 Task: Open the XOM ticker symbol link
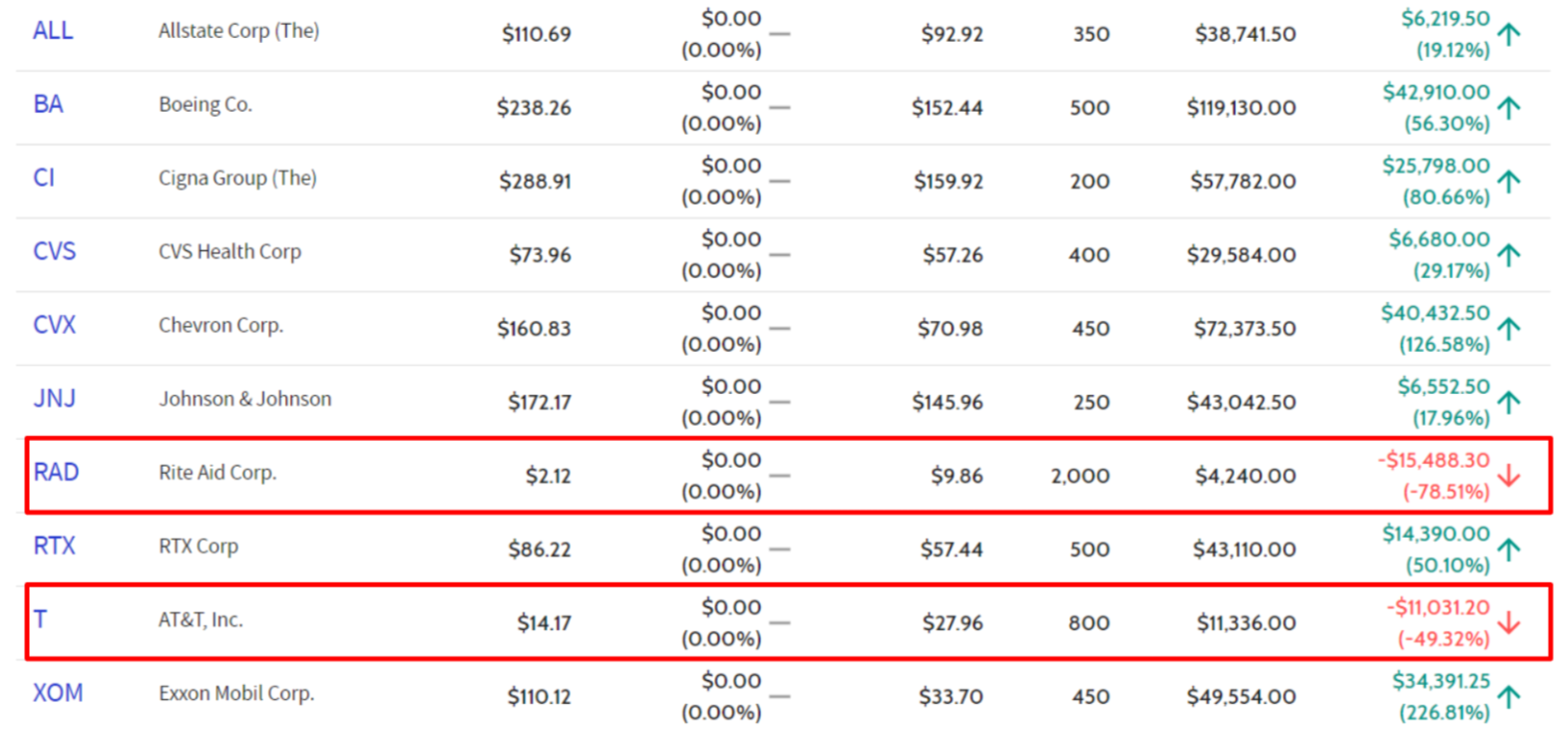pos(58,693)
